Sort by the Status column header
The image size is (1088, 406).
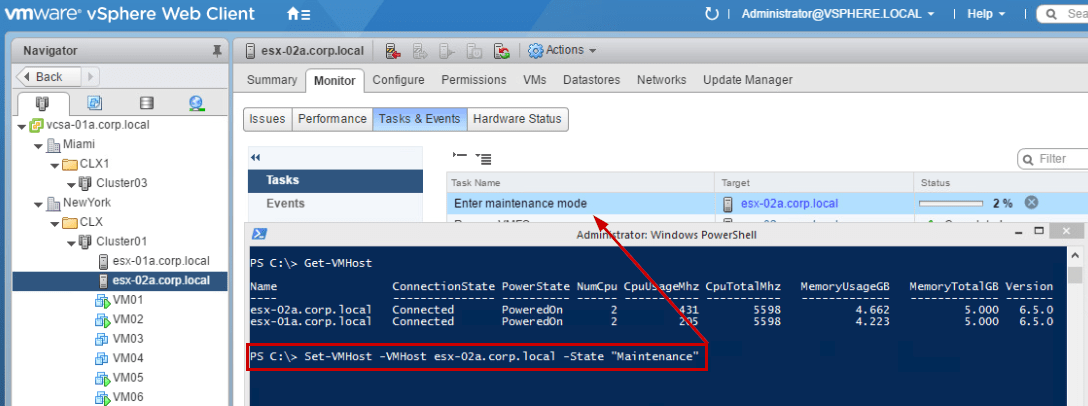point(1001,183)
